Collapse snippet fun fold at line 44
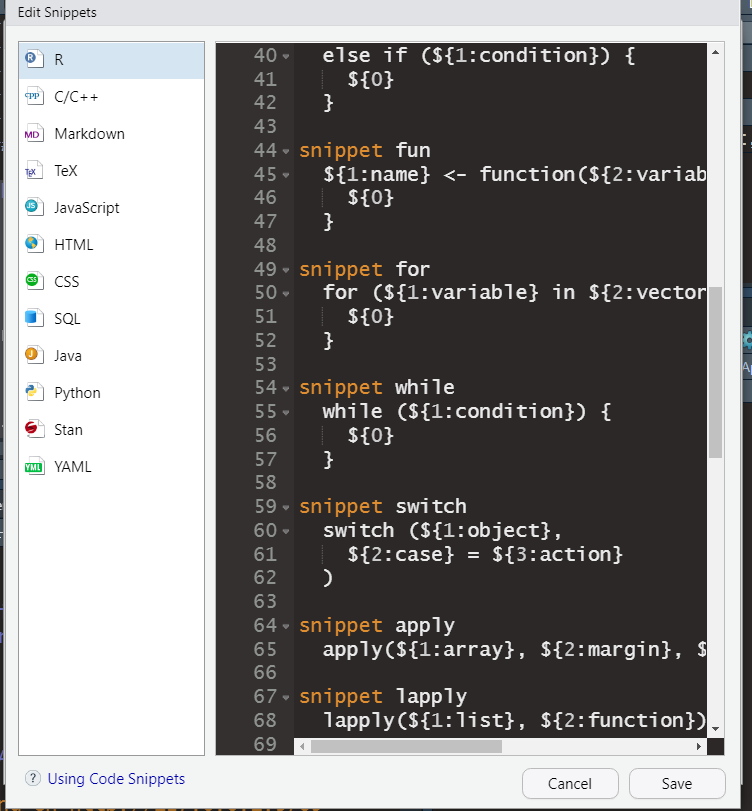 tap(286, 151)
